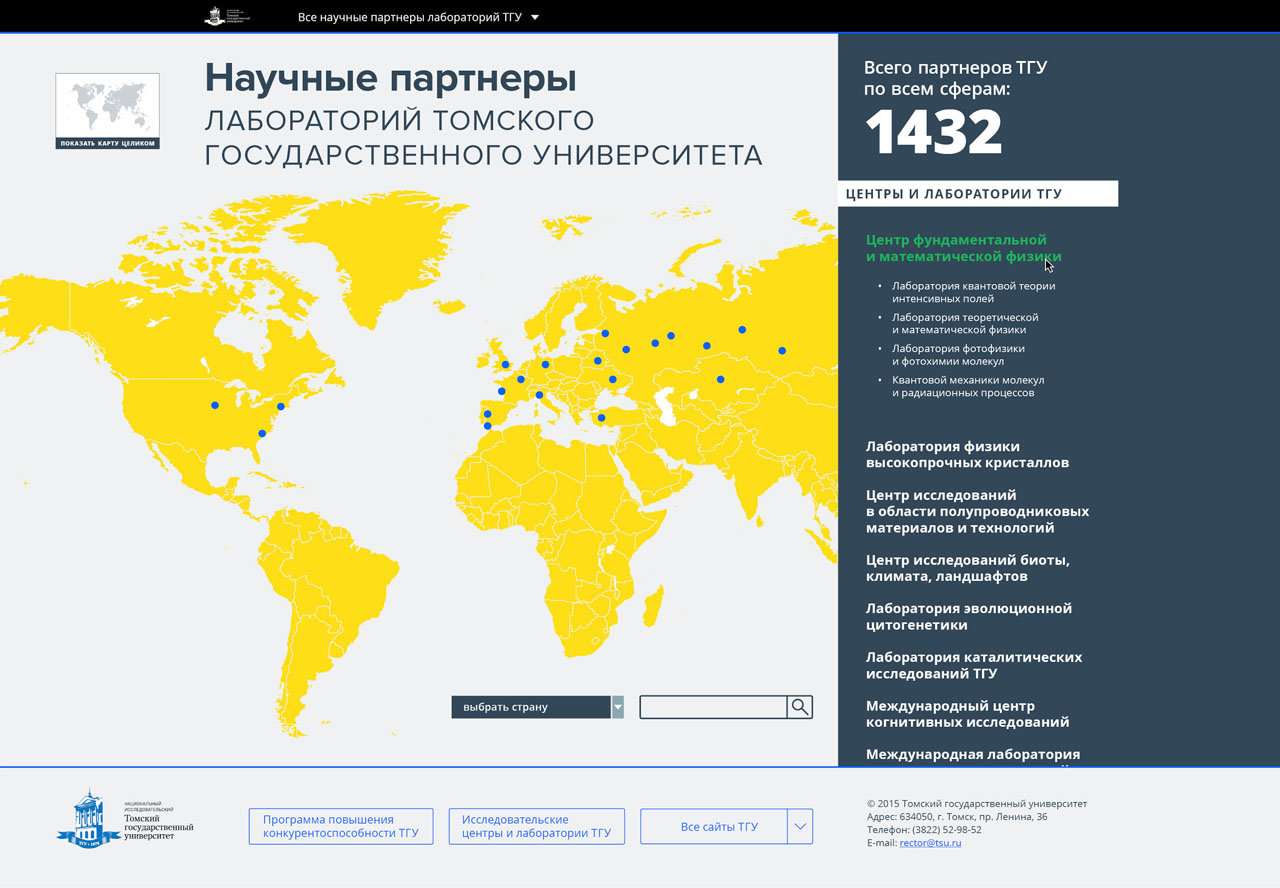Click the arrow of 'выбрать страну'
The image size is (1280, 888).
(x=617, y=707)
